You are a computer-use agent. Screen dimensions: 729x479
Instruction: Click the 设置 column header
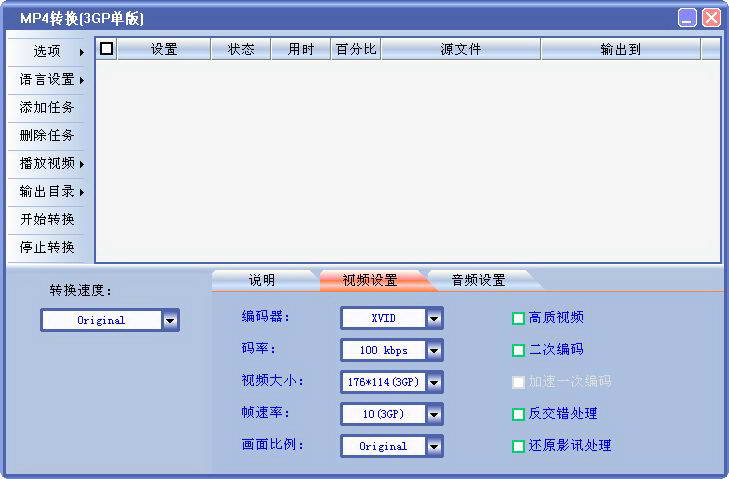(x=164, y=49)
